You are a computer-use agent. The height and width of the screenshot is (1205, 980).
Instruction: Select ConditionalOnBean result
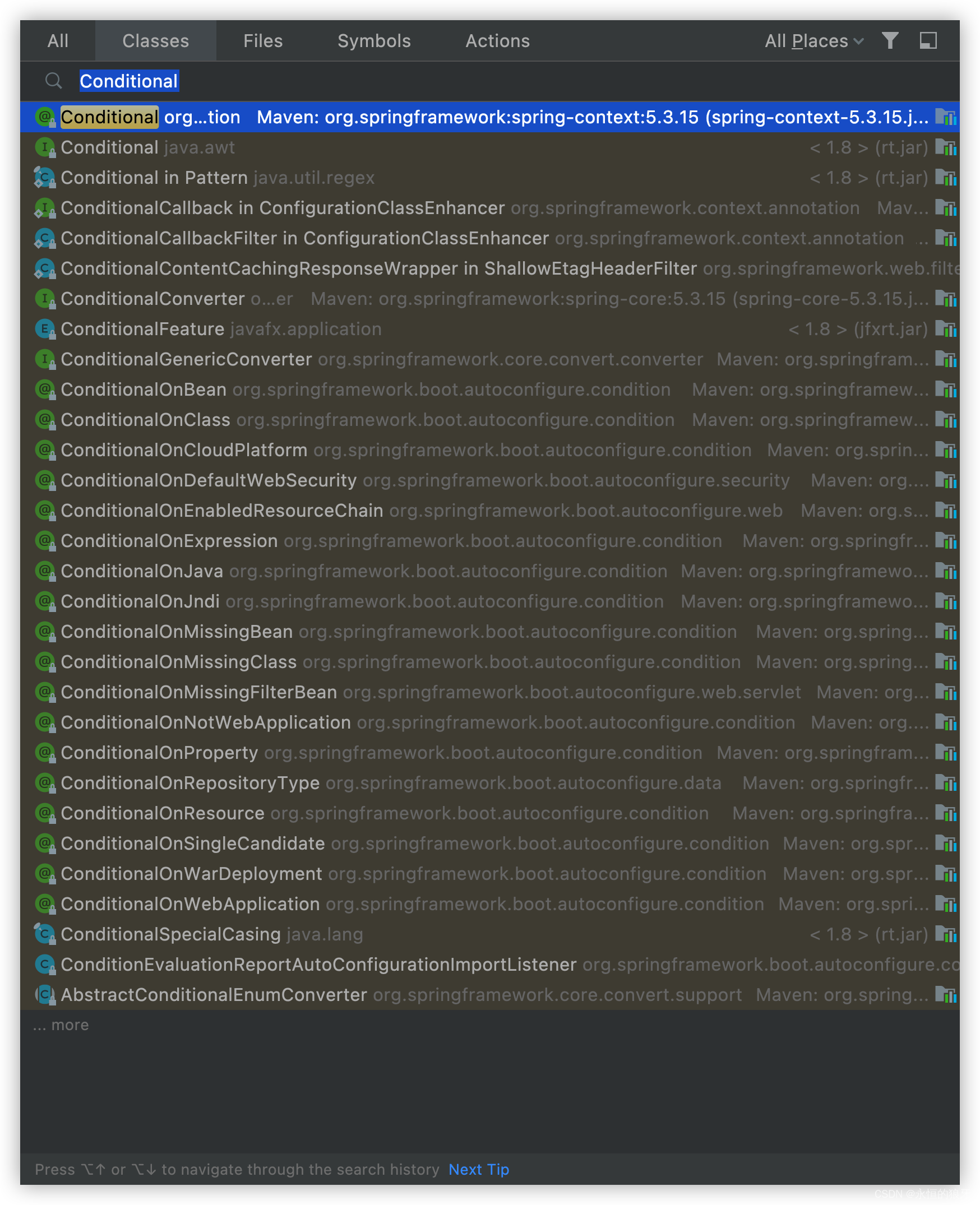tap(490, 390)
